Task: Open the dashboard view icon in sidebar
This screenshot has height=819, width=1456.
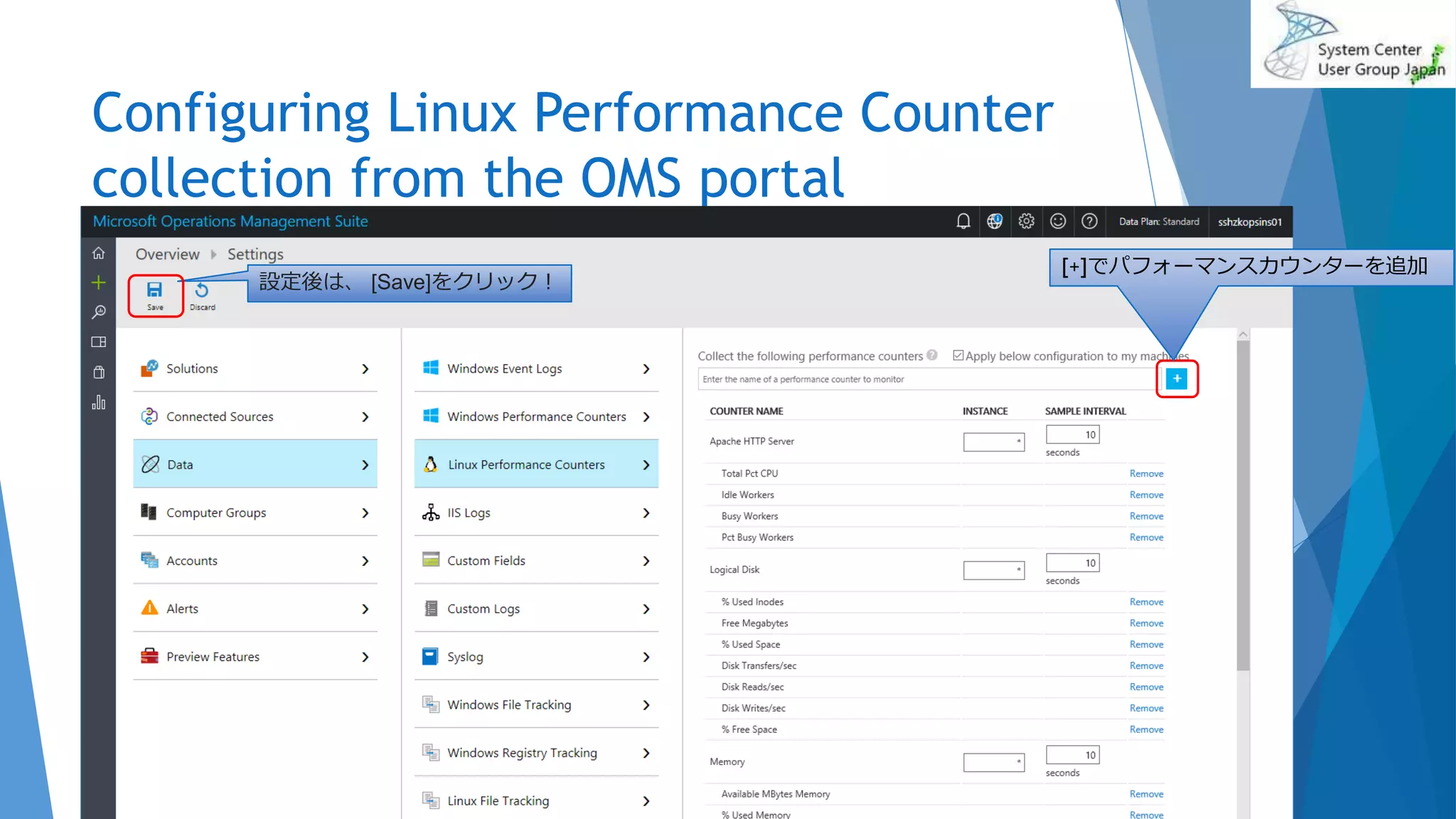Action: pyautogui.click(x=99, y=342)
